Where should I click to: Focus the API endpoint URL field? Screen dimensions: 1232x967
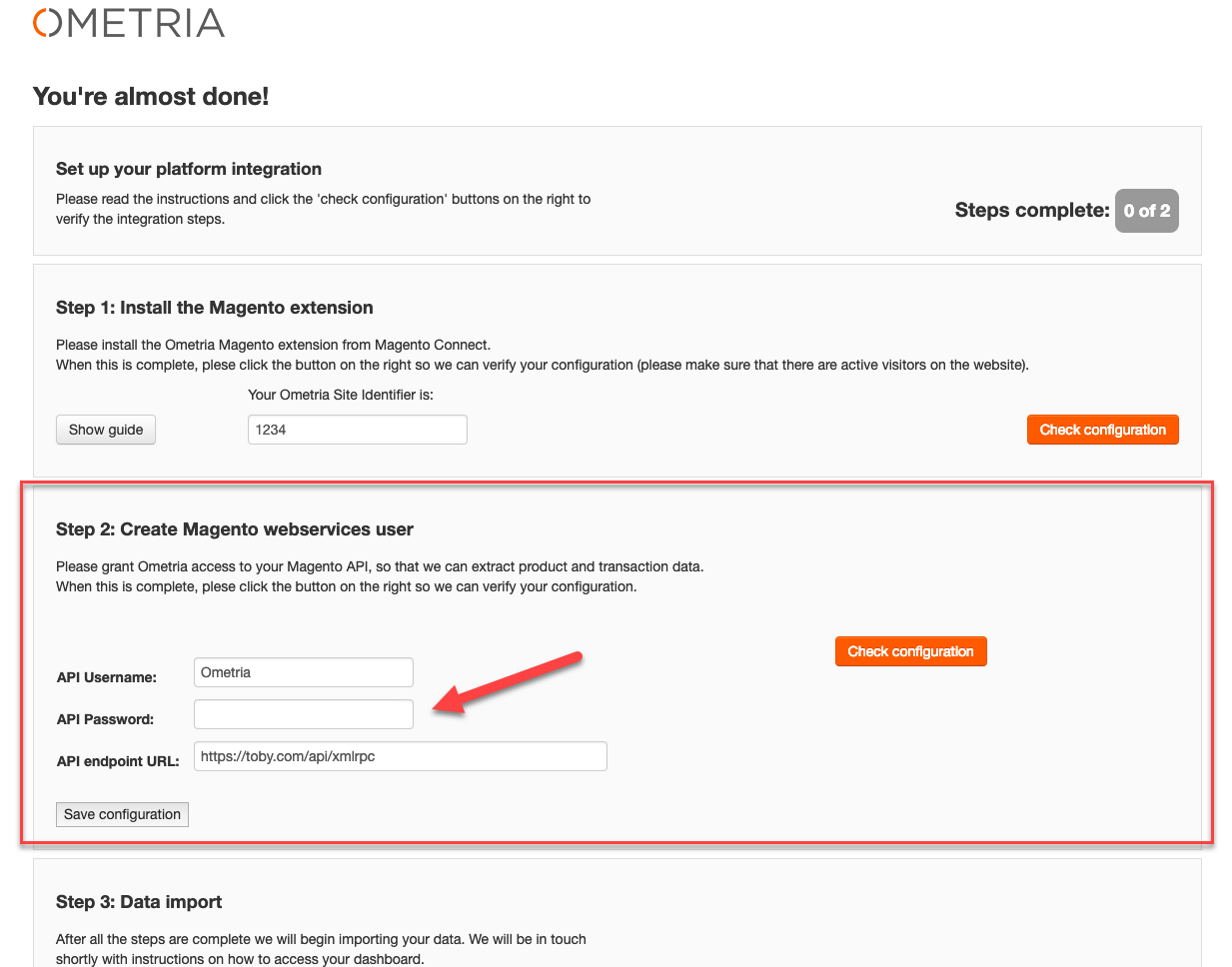tap(401, 756)
